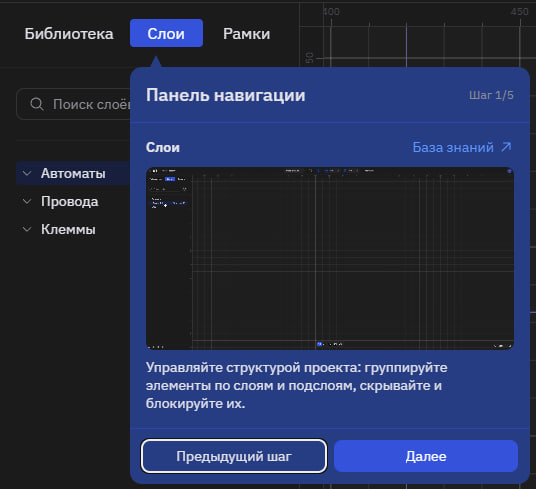Select the Автоматы layer row
Viewport: 536px width, 489px height.
(x=73, y=173)
